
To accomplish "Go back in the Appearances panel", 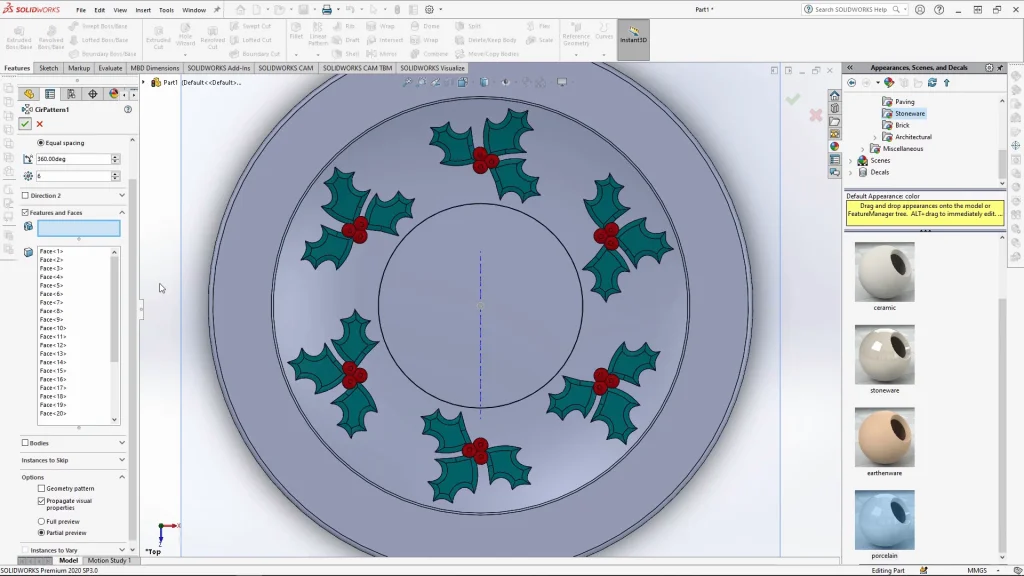I will tap(852, 83).
